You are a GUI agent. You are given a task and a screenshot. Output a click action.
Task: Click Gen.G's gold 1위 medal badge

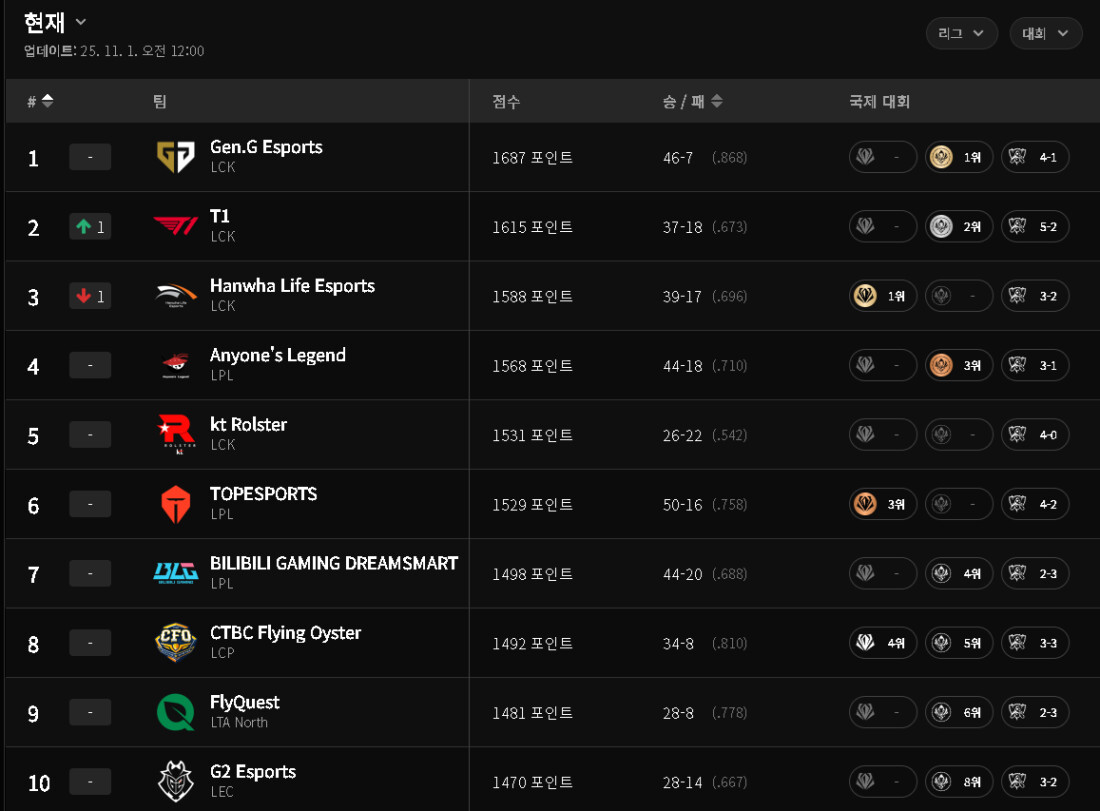[959, 157]
